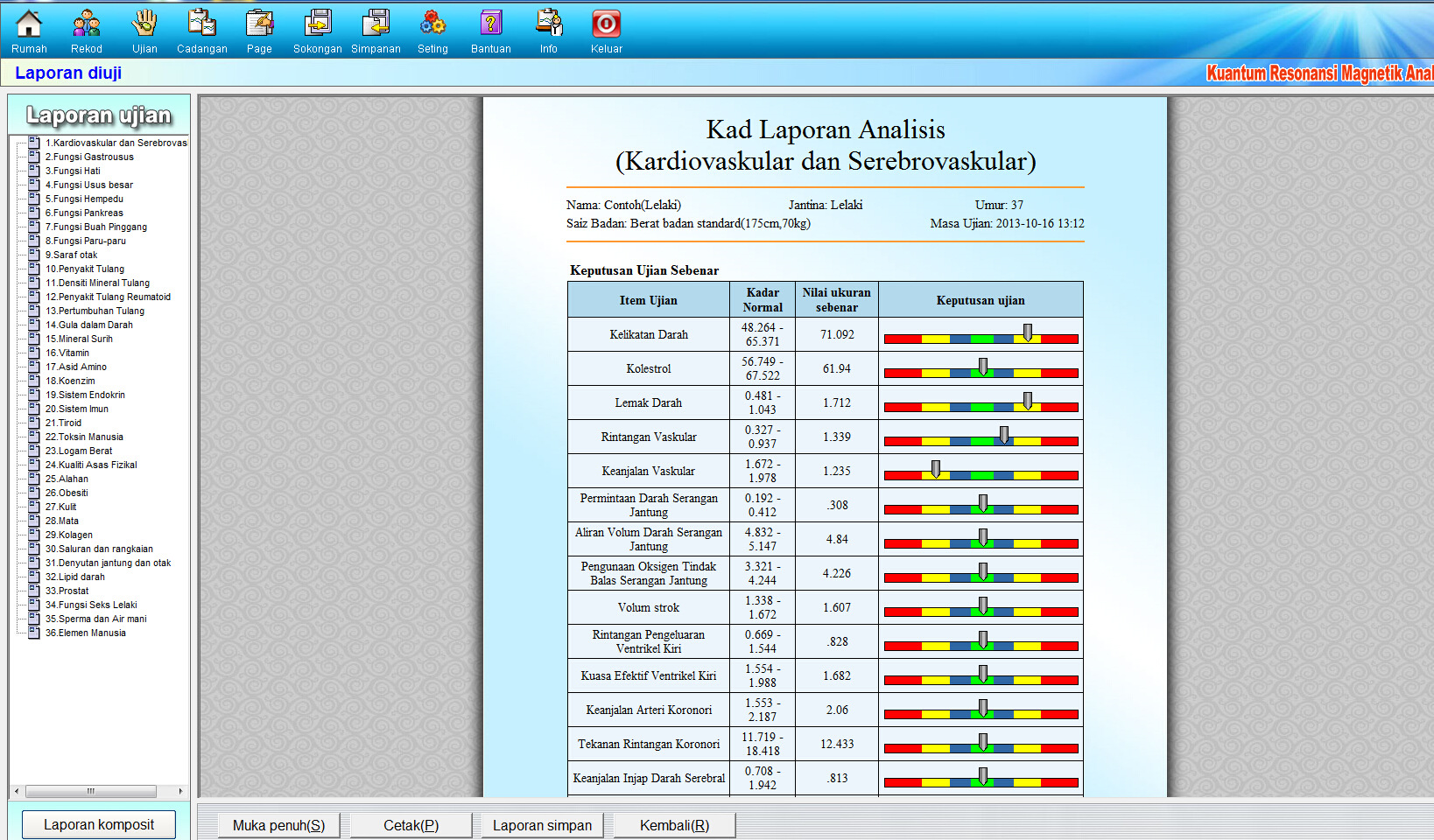Click Muka penuh(S) fullscreen button
Viewport: 1434px width, 840px height.
(x=279, y=825)
